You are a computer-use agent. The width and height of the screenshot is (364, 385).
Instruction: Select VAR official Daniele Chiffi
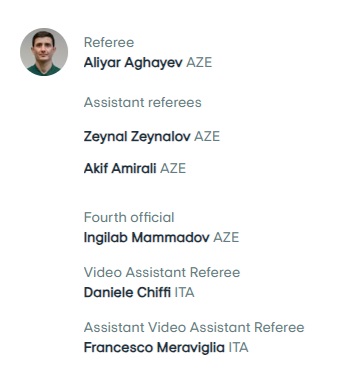click(127, 292)
